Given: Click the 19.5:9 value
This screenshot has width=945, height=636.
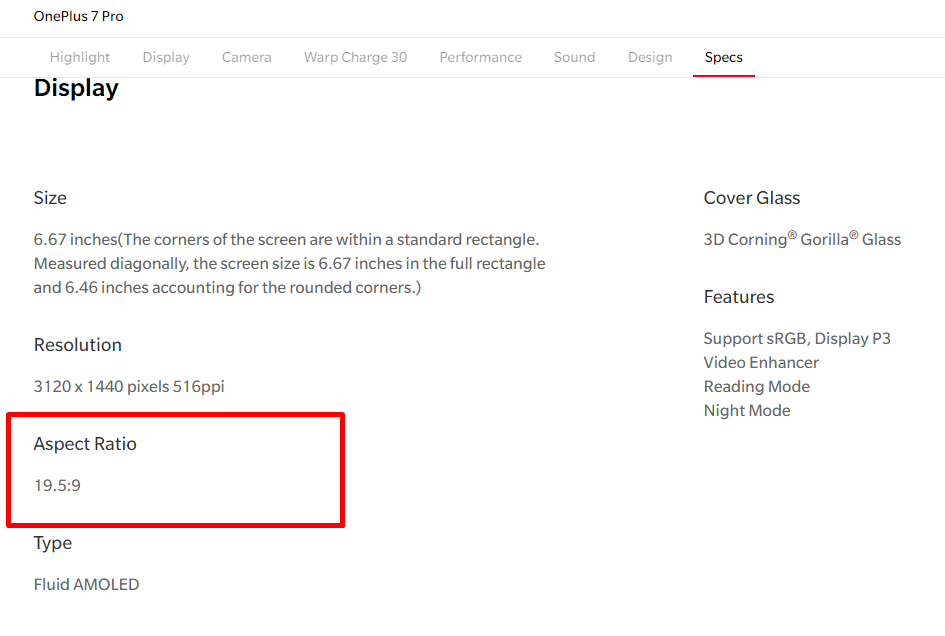Looking at the screenshot, I should click(x=57, y=485).
